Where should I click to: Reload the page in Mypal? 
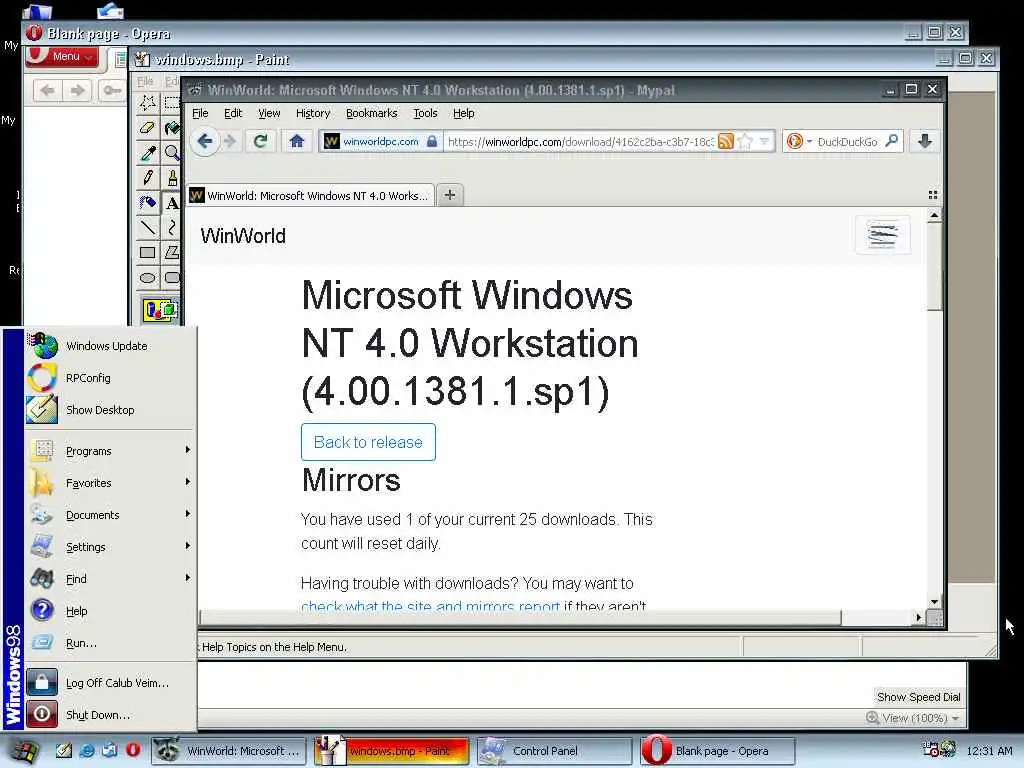click(261, 141)
